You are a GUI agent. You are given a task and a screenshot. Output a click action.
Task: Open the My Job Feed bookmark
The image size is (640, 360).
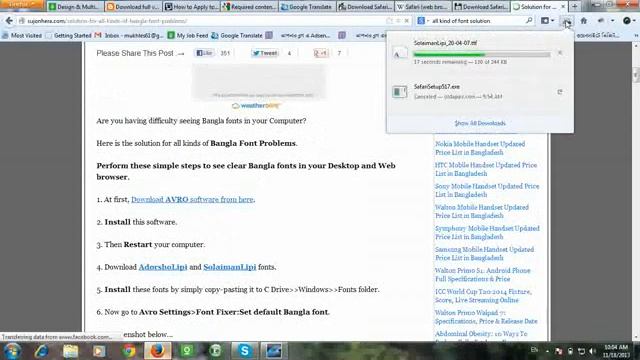(x=188, y=36)
